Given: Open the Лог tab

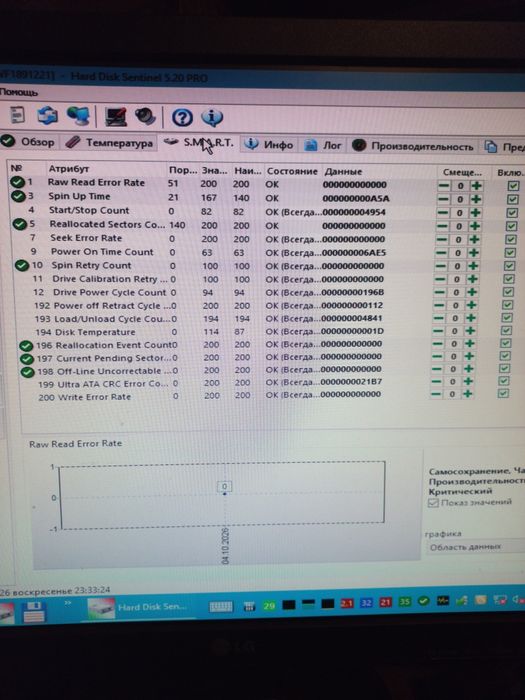Looking at the screenshot, I should (322, 145).
